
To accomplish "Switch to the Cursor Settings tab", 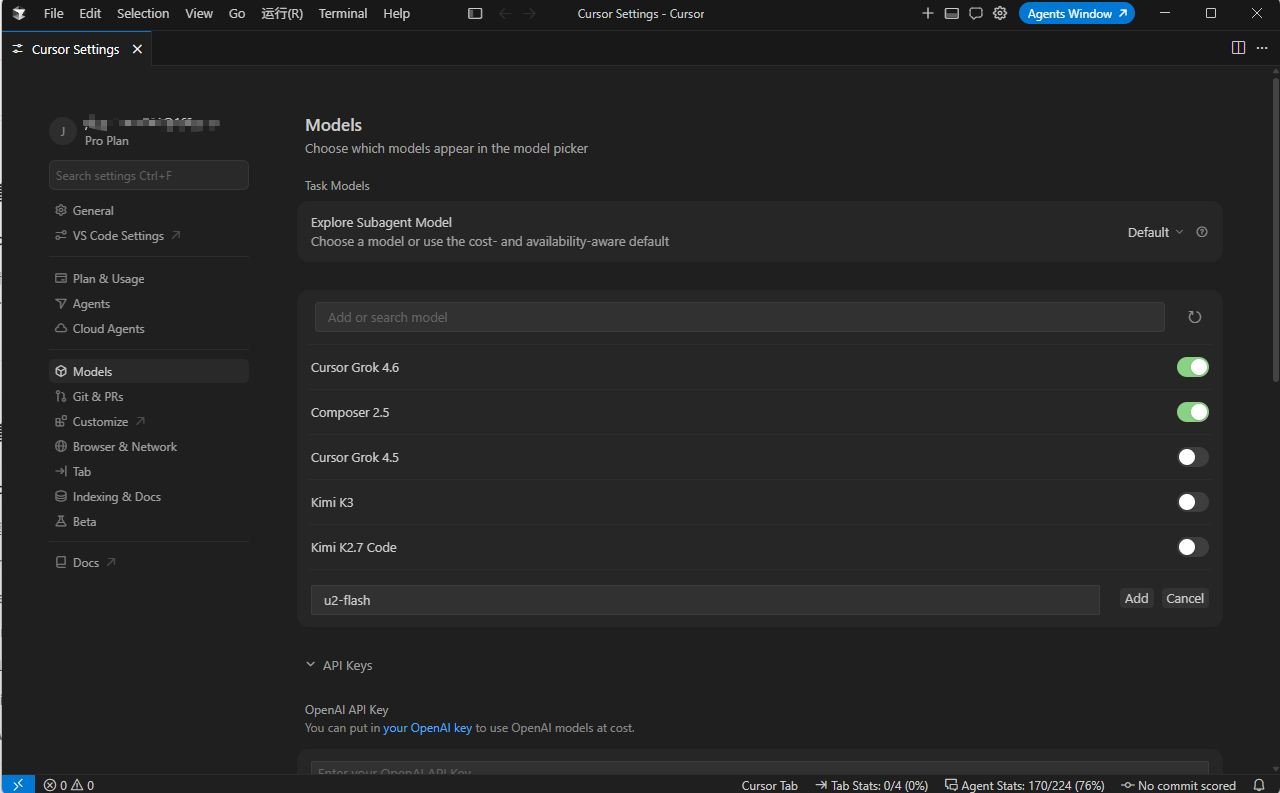I will [76, 49].
